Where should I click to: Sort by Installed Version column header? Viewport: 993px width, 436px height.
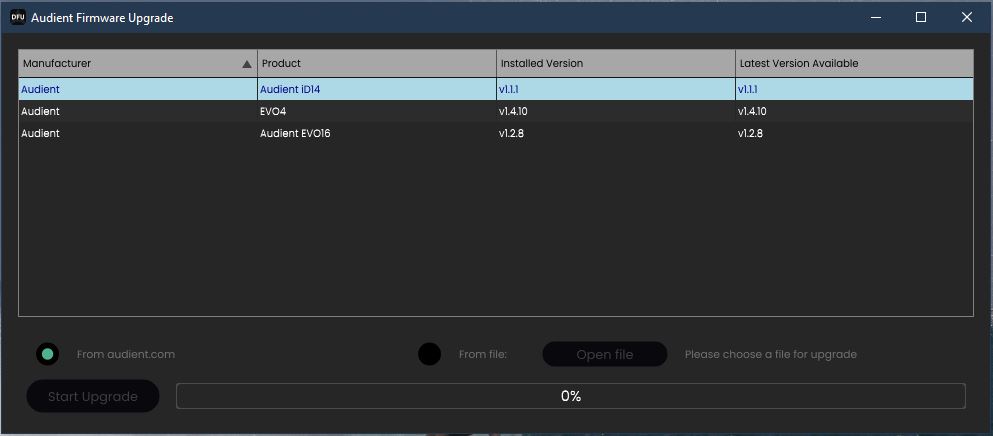(616, 63)
